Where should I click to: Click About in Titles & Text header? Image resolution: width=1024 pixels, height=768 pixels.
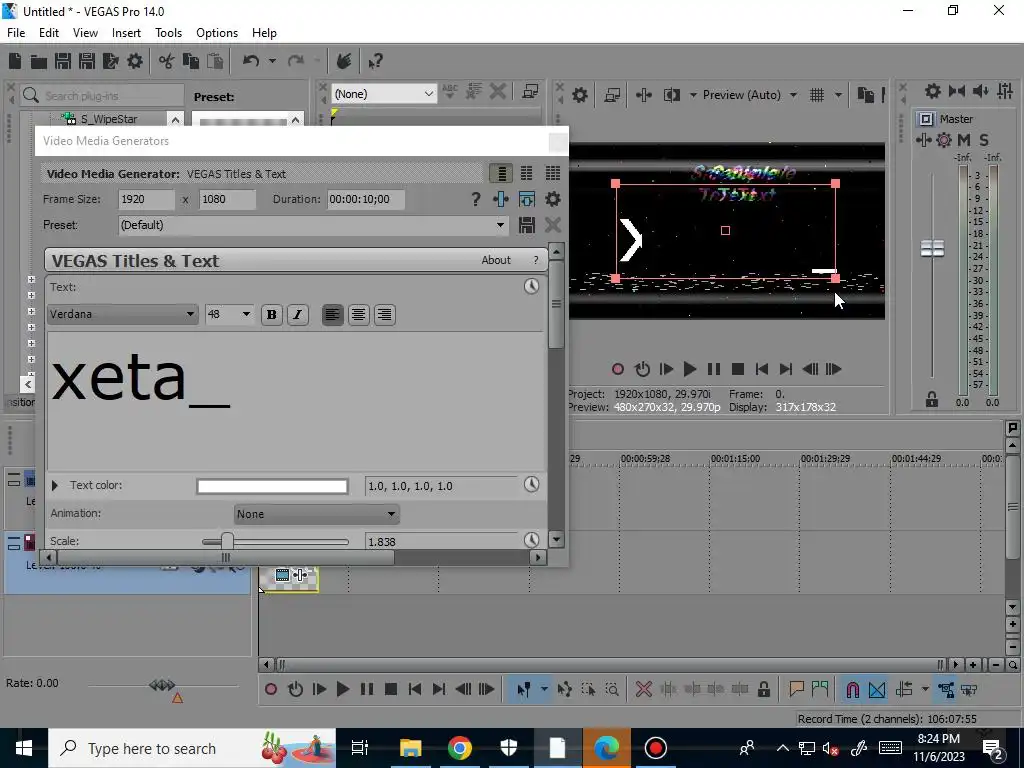tap(496, 260)
